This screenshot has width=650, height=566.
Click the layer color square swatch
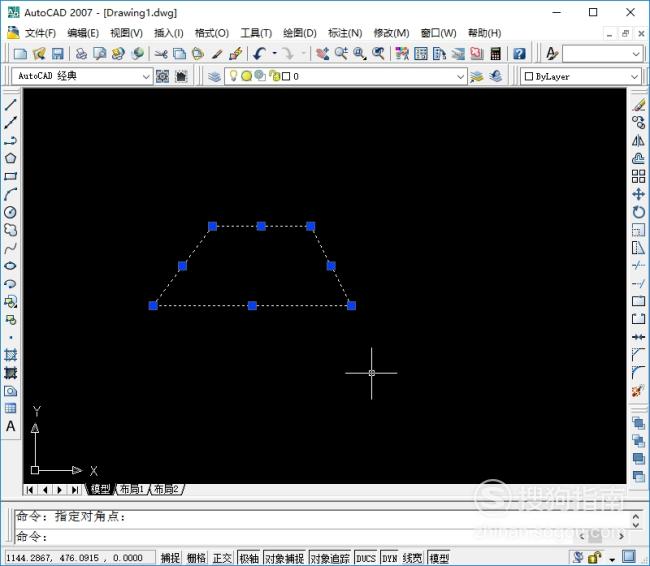286,76
